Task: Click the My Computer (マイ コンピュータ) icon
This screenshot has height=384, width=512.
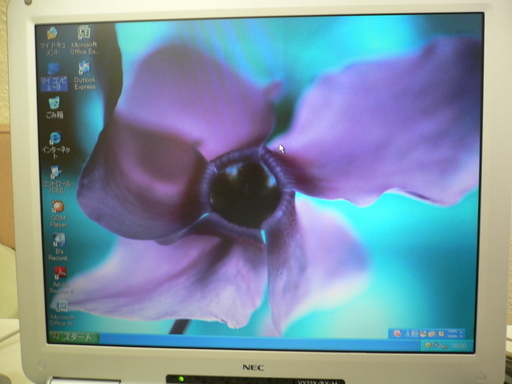Action: tap(54, 77)
